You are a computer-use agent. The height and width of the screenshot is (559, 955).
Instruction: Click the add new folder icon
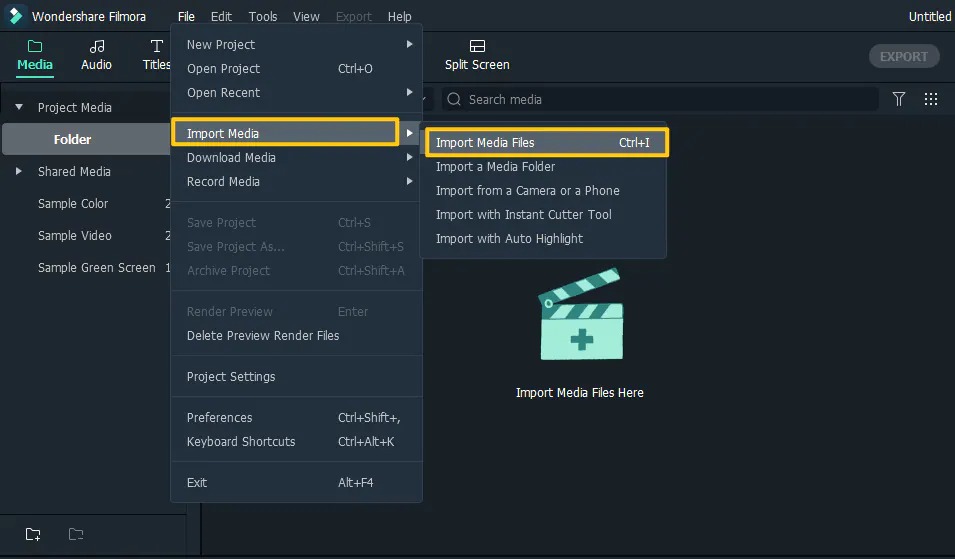click(33, 534)
